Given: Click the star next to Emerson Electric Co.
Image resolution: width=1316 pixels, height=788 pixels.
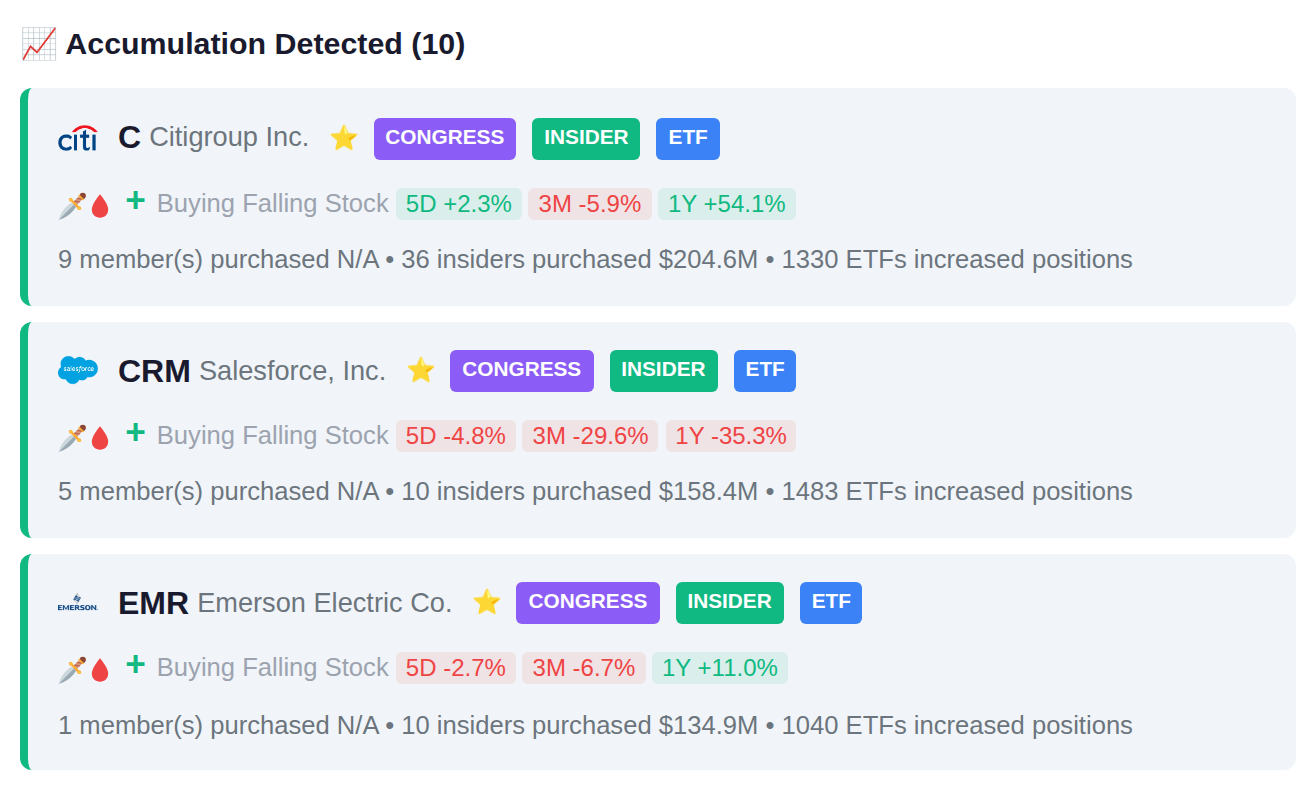Looking at the screenshot, I should click(487, 602).
